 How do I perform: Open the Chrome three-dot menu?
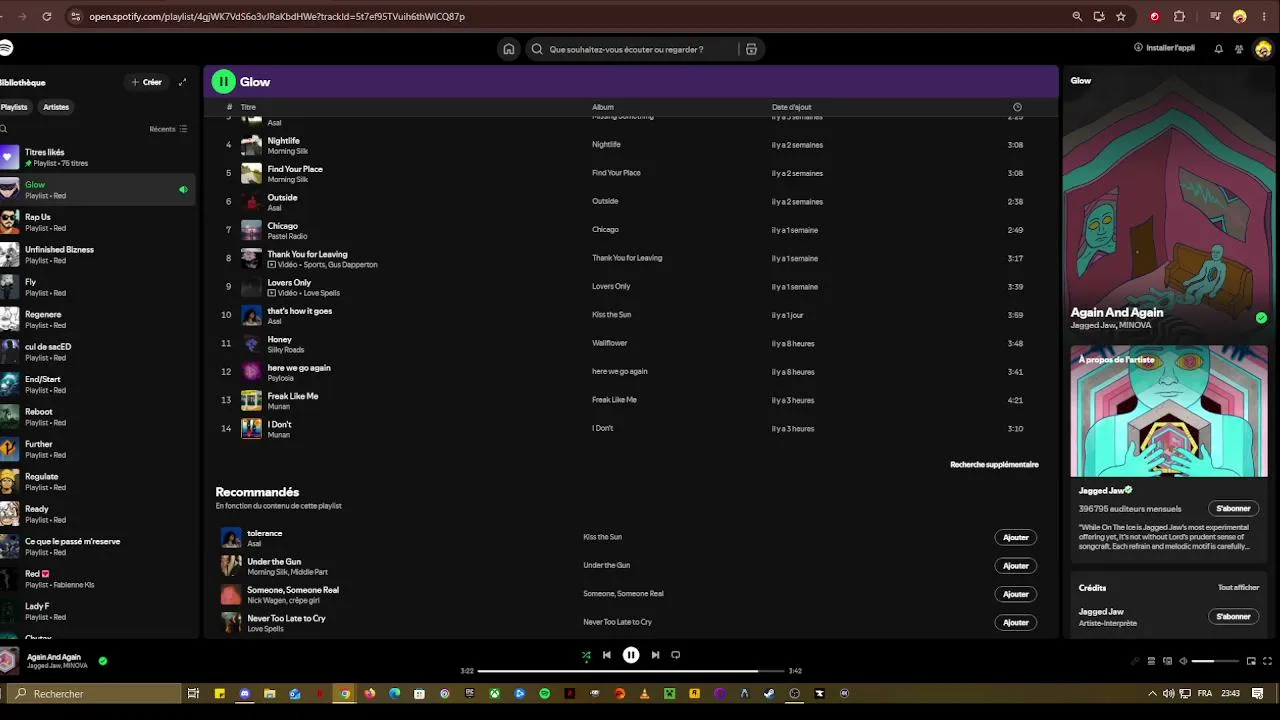(x=1263, y=16)
